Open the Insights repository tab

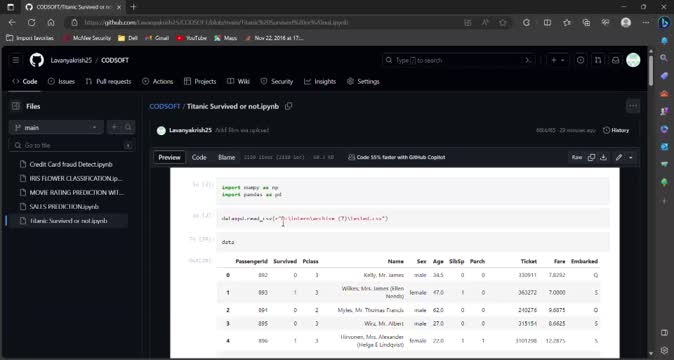320,81
